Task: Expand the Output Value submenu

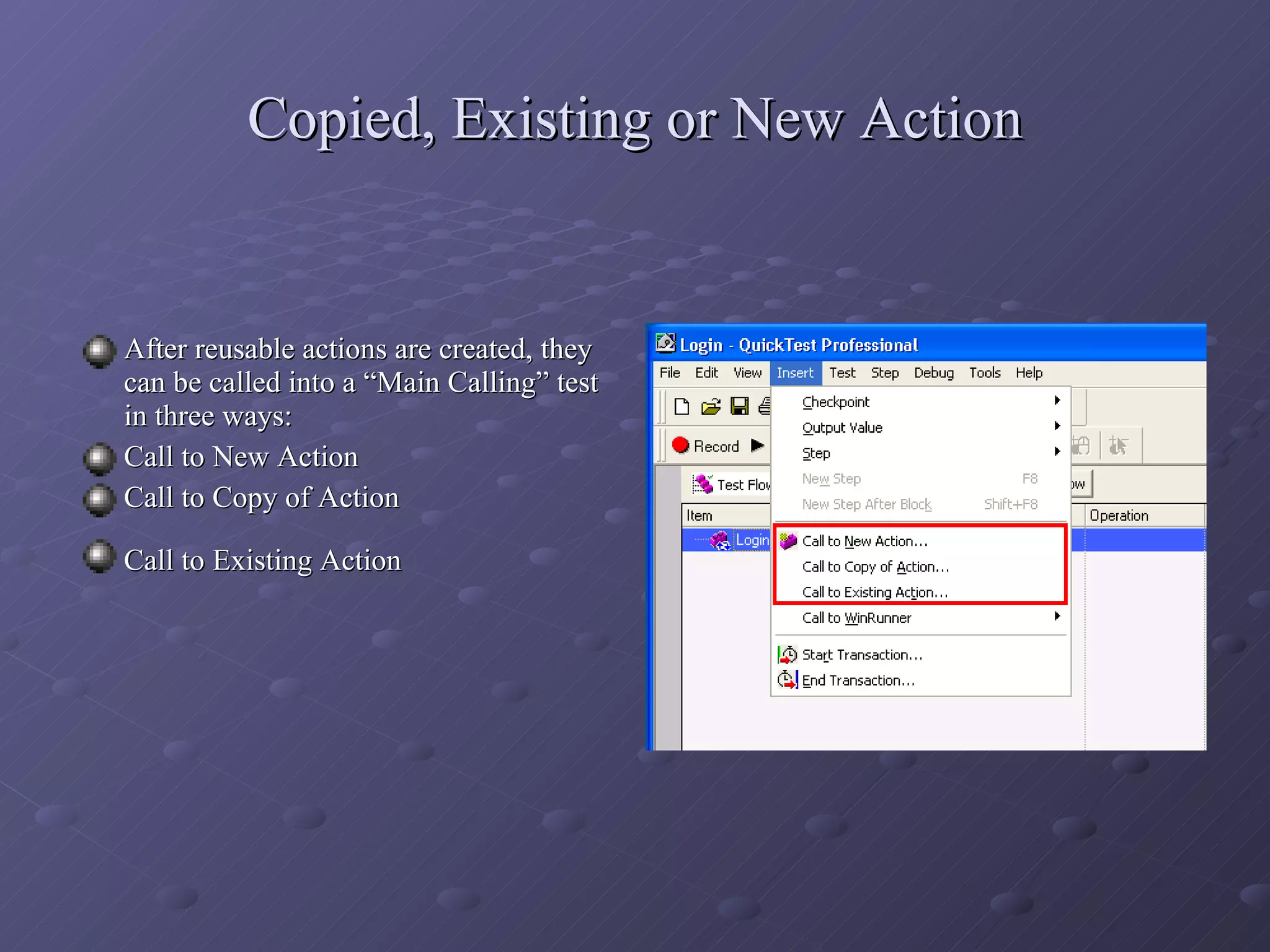Action: click(921, 428)
